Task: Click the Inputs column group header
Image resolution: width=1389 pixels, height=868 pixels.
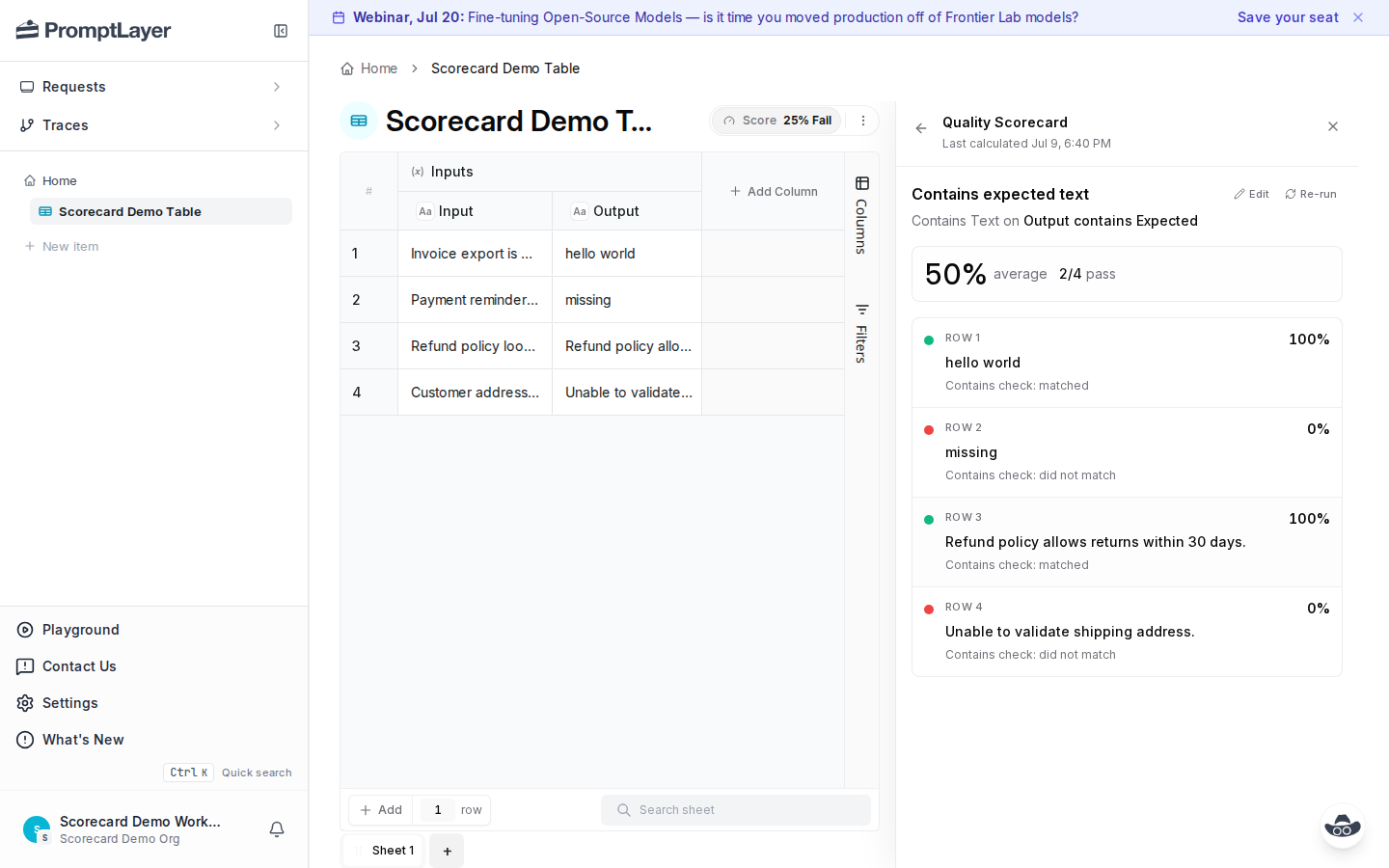Action: [x=549, y=172]
